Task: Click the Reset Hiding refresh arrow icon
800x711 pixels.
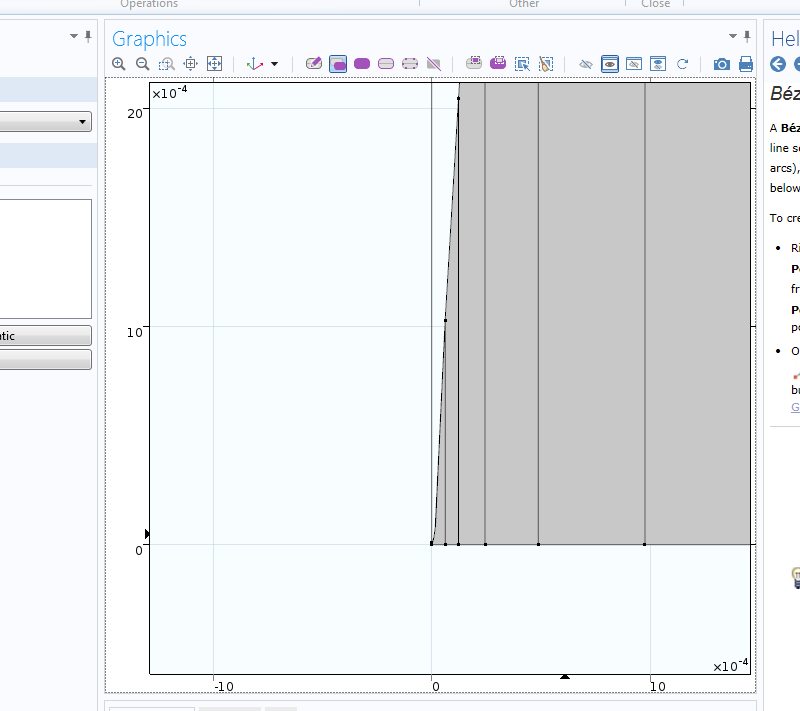Action: pos(683,64)
